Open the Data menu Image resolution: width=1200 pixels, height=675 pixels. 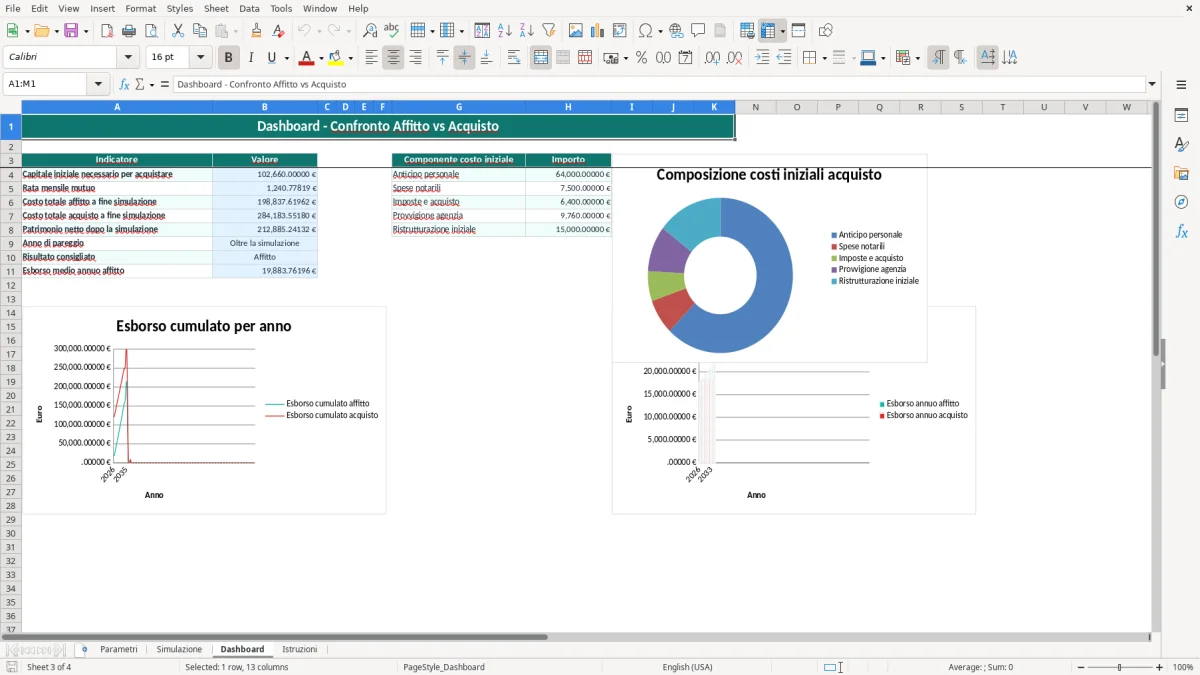[x=249, y=8]
